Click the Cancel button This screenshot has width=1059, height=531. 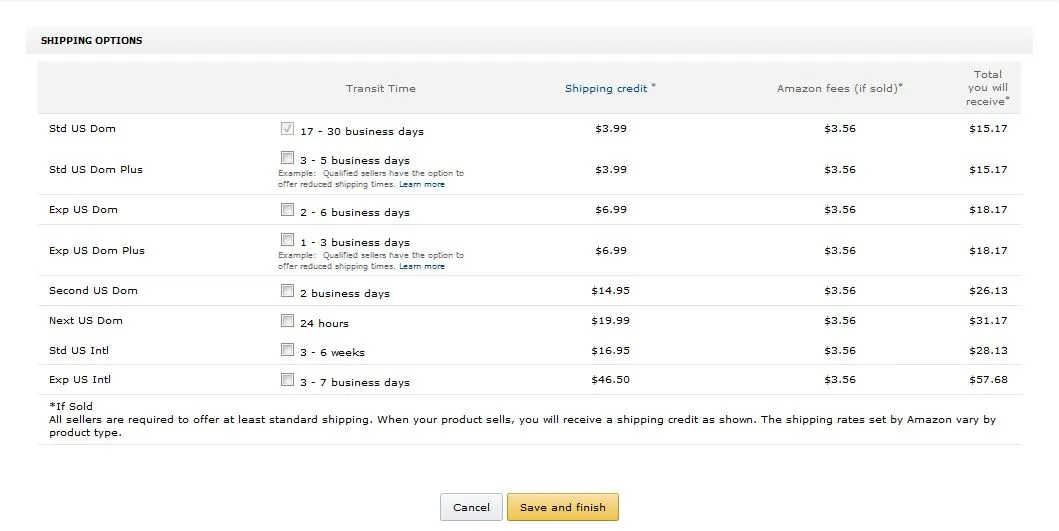(x=471, y=507)
